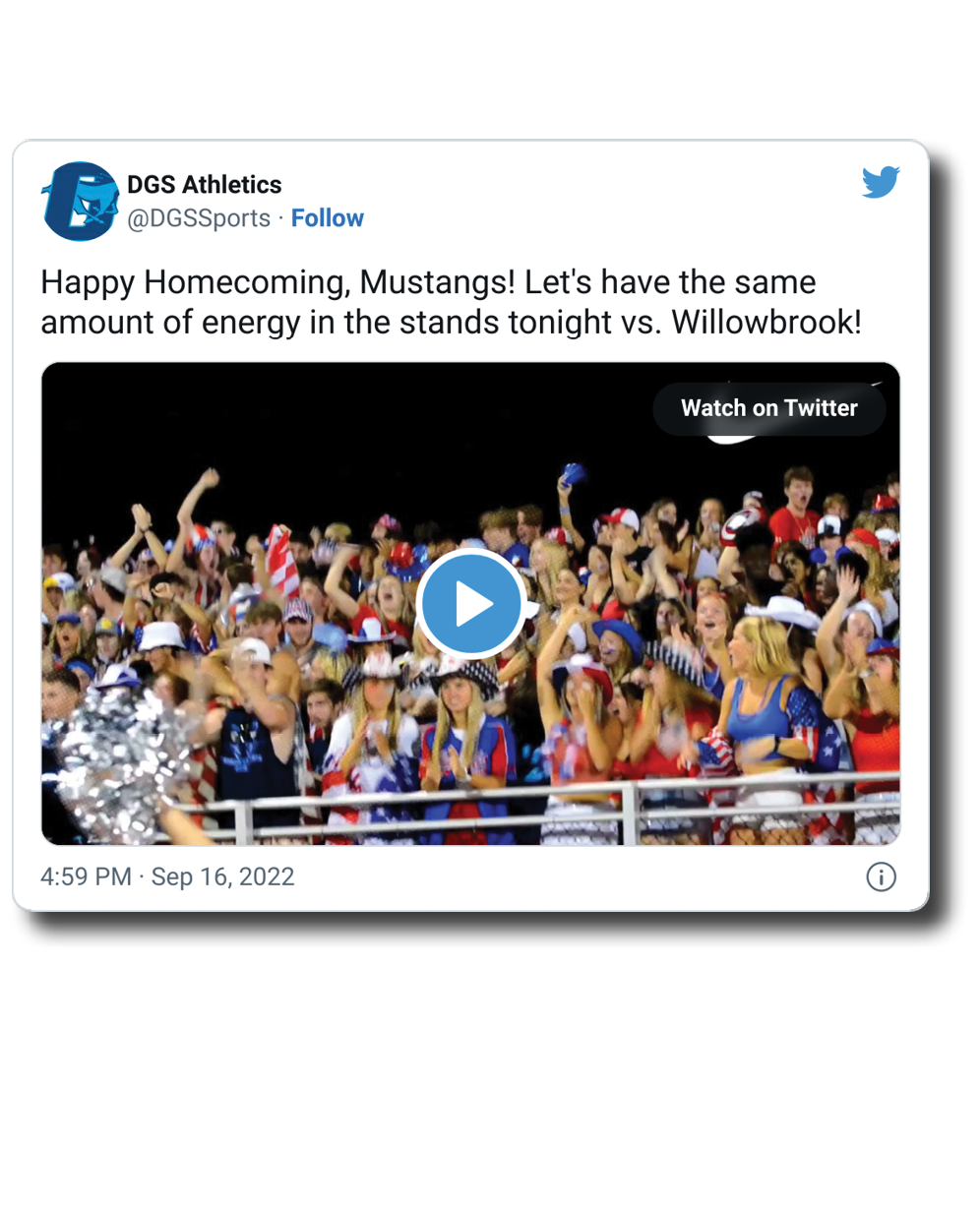Open the @DGSSports handle
Image resolution: width=980 pixels, height=1207 pixels.
pyautogui.click(x=199, y=218)
